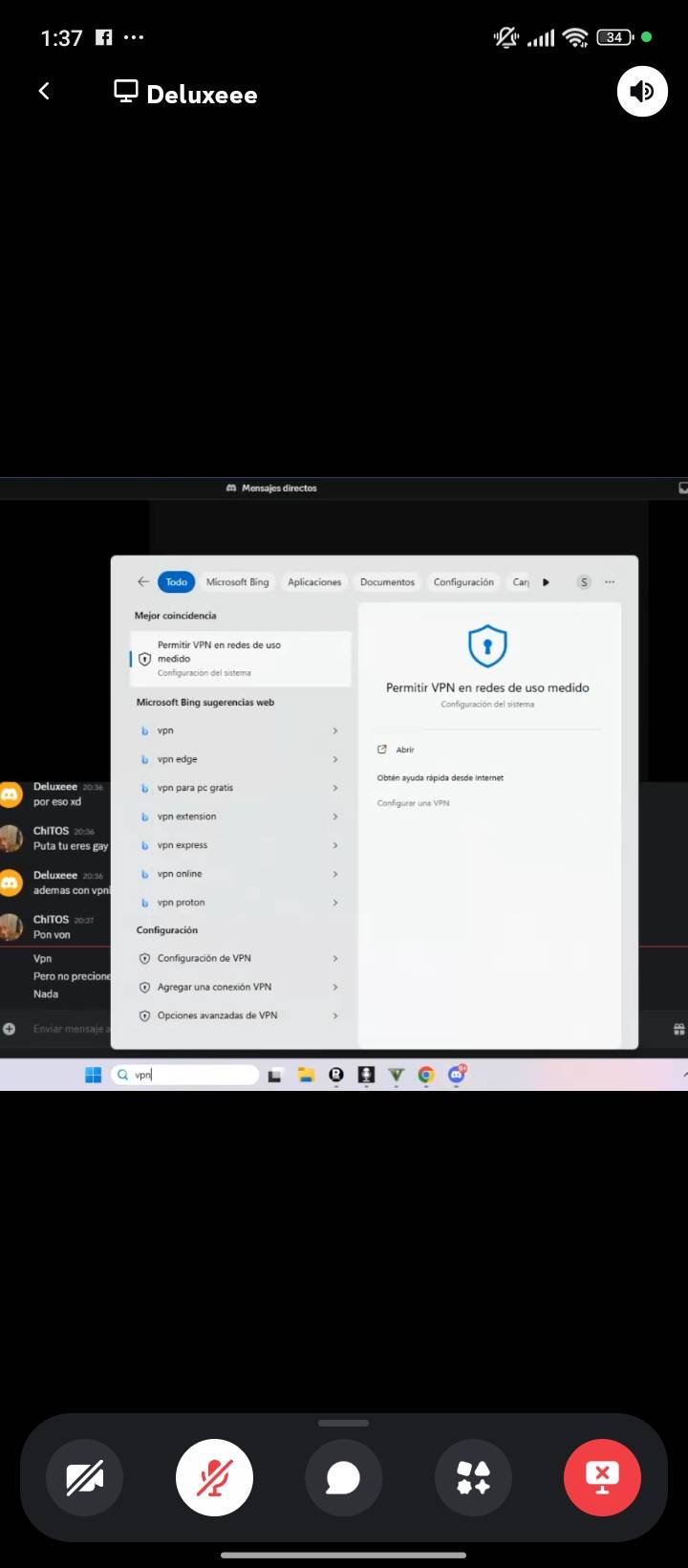Unmute the microphone
Screen dimensions: 688x1568
[214, 1478]
